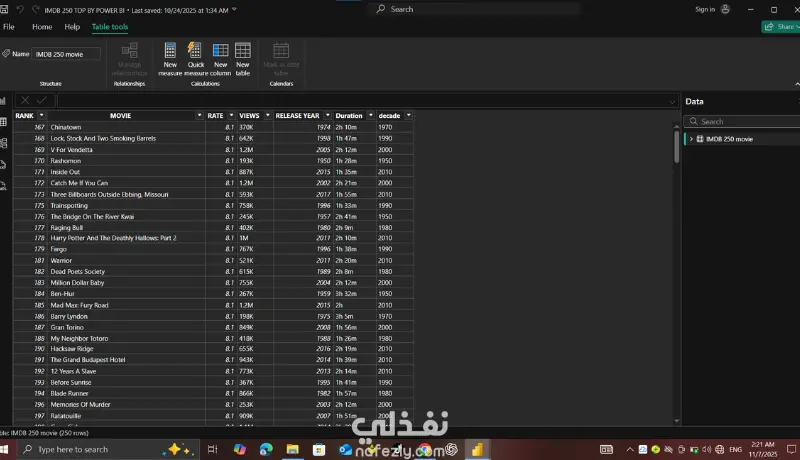Image resolution: width=800 pixels, height=460 pixels.
Task: Select the Blade Runner movie cell
Action: (x=127, y=393)
